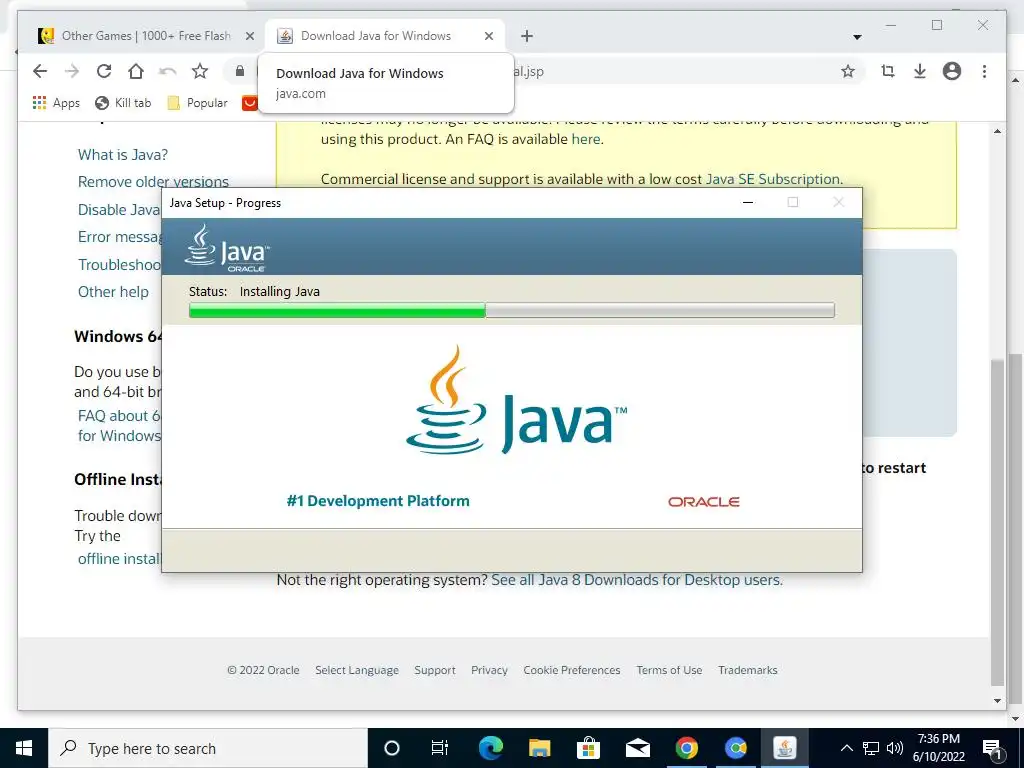Viewport: 1024px width, 768px height.
Task: Open See all Java 8 Downloads link
Action: coord(636,580)
